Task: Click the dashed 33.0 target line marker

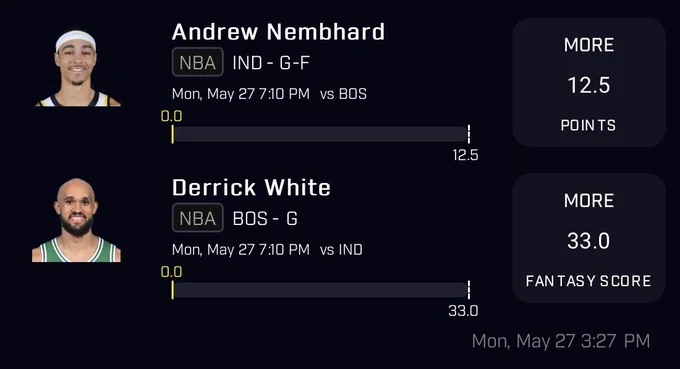Action: (469, 290)
